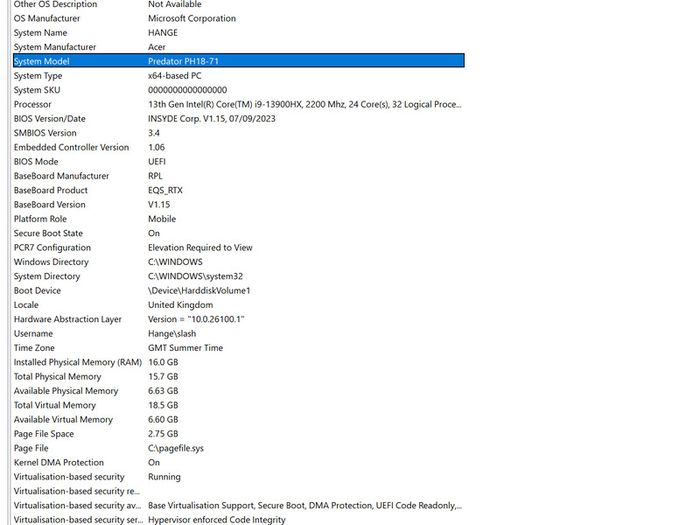Image resolution: width=700 pixels, height=525 pixels.
Task: Select the 'Processor' row label
Action: point(33,104)
